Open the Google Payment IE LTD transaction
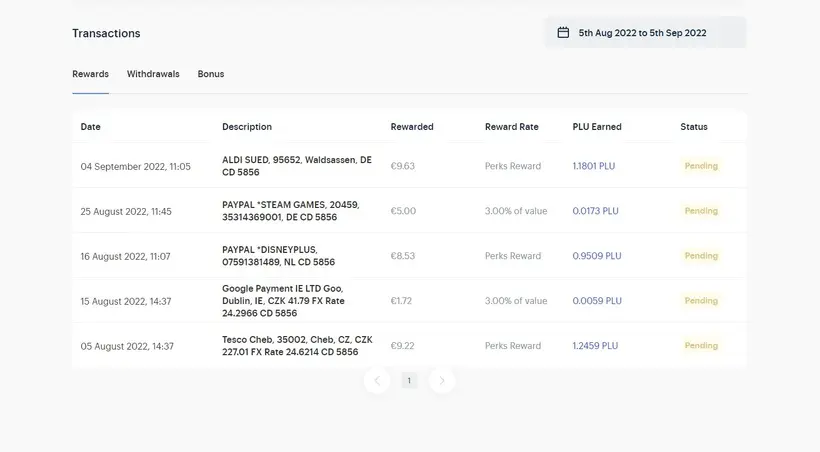Viewport: 820px width, 452px height. (x=409, y=301)
